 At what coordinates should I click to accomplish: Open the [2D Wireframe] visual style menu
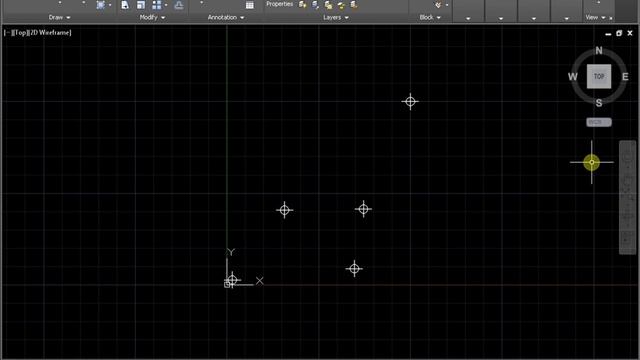pos(49,32)
